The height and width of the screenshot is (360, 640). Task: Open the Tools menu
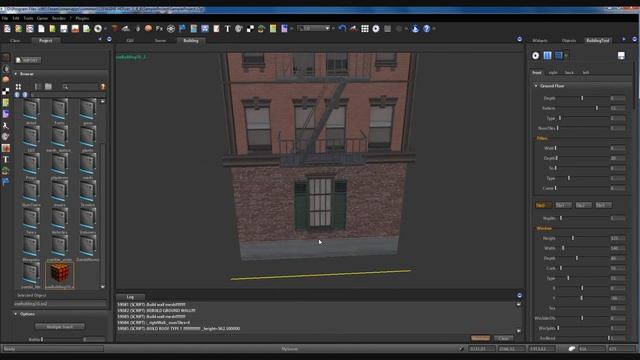tap(28, 18)
